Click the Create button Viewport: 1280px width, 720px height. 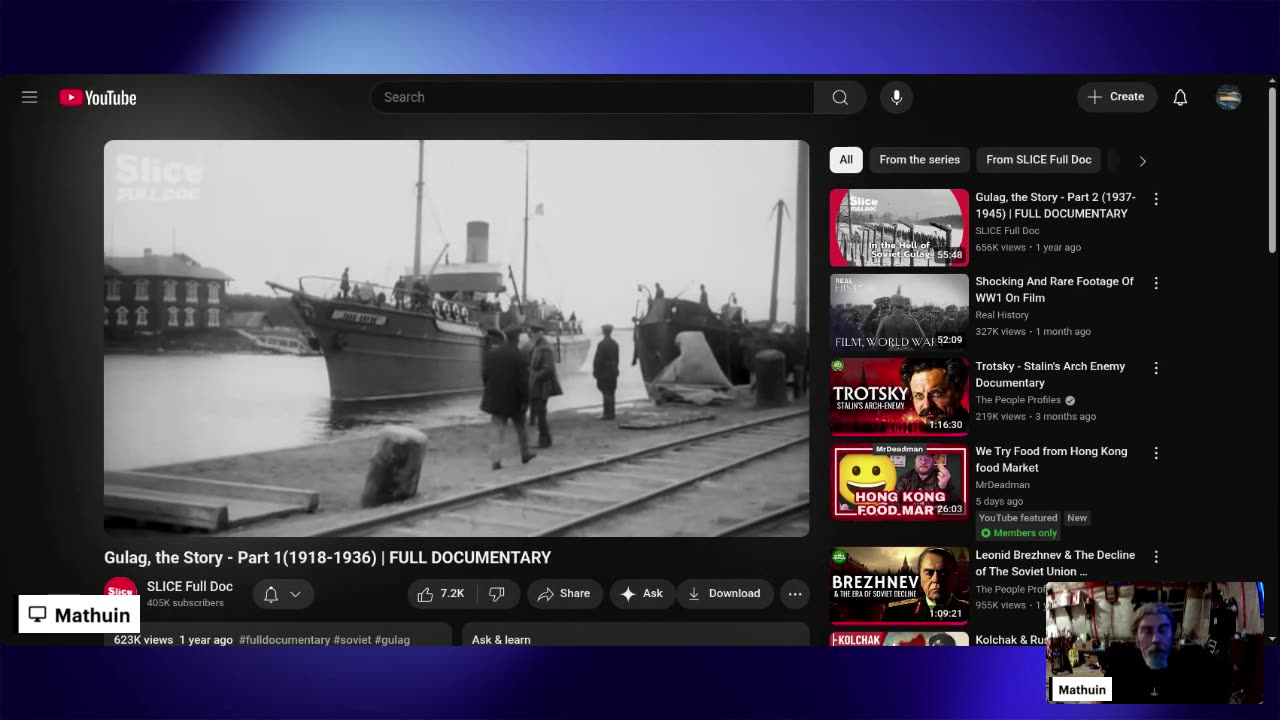click(1117, 97)
